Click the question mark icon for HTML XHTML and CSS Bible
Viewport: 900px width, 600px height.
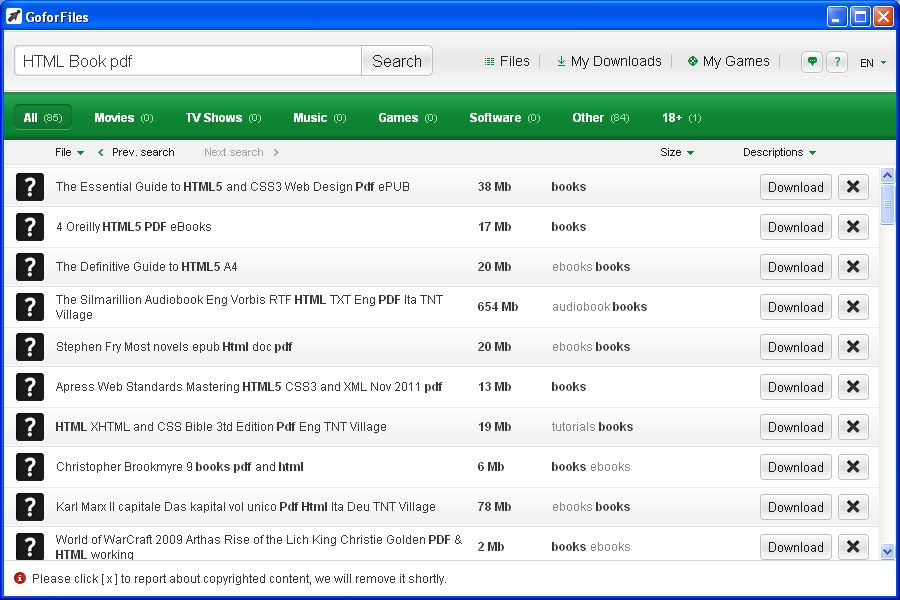tap(30, 427)
